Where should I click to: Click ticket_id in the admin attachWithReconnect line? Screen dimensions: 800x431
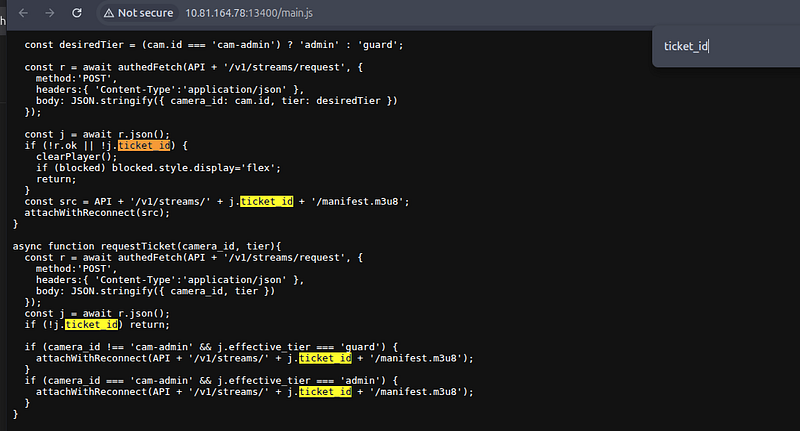tap(325, 392)
